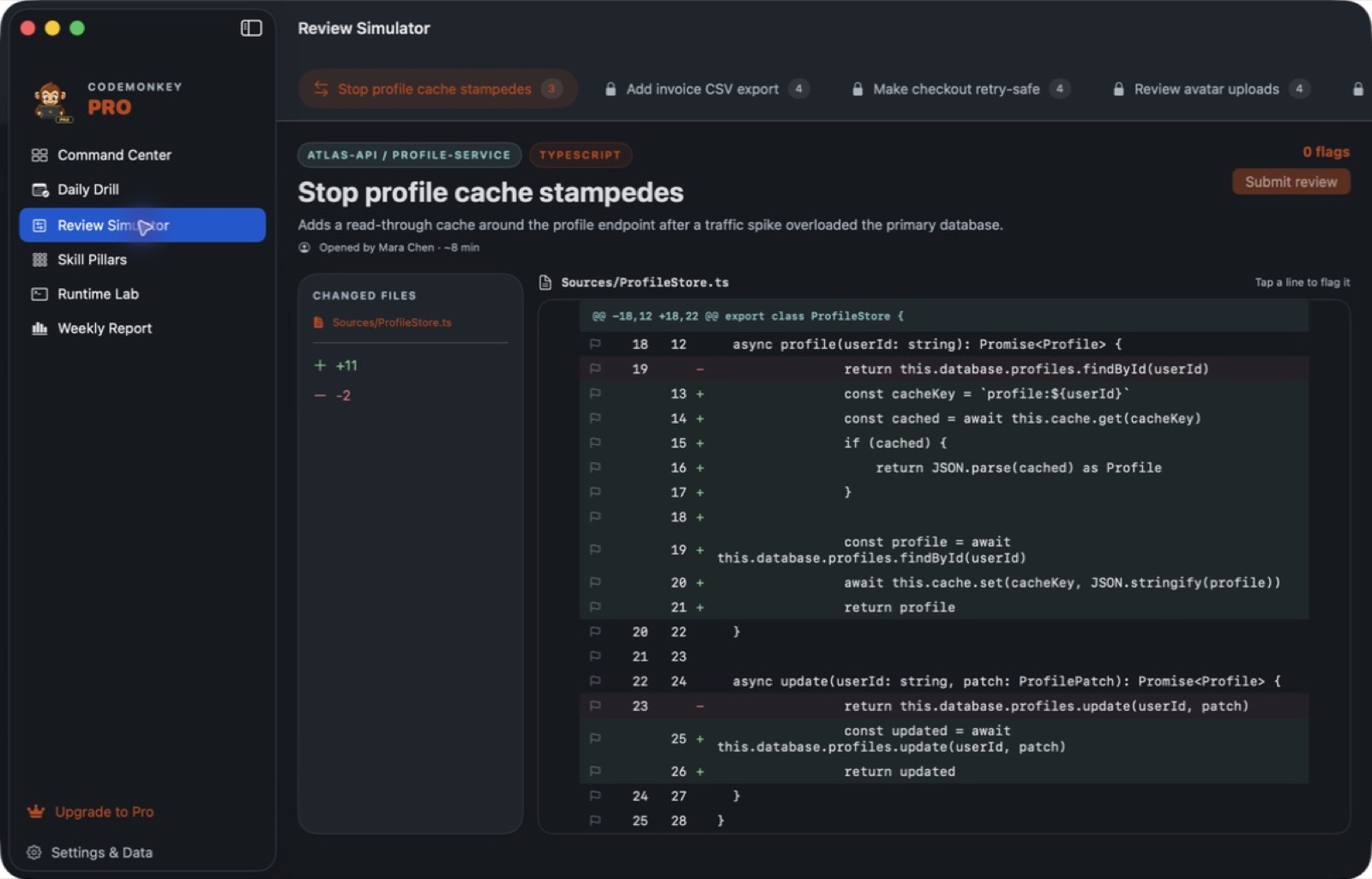Toggle the sidebar panel icon

tap(251, 28)
